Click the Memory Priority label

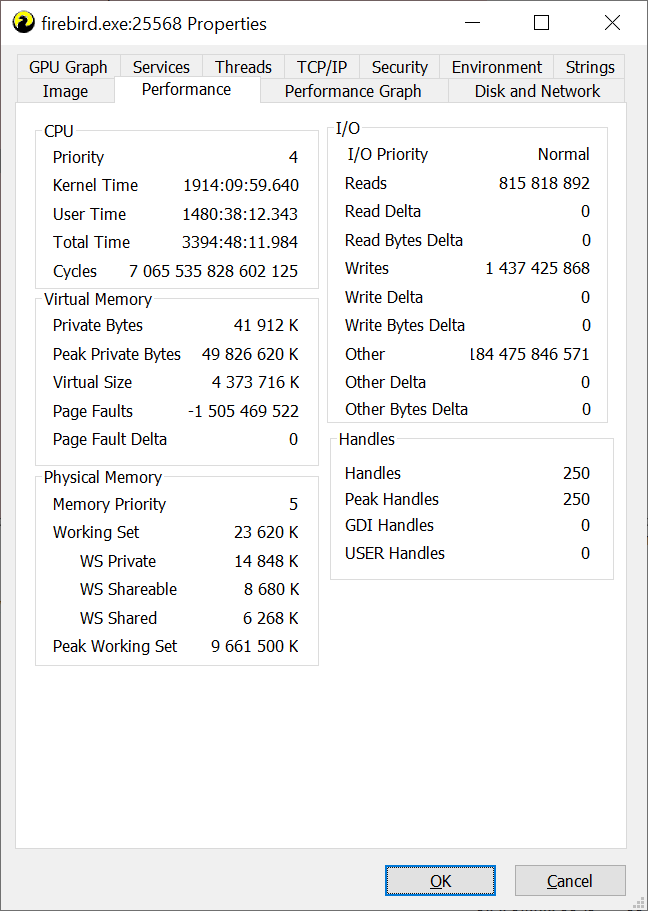(x=109, y=504)
